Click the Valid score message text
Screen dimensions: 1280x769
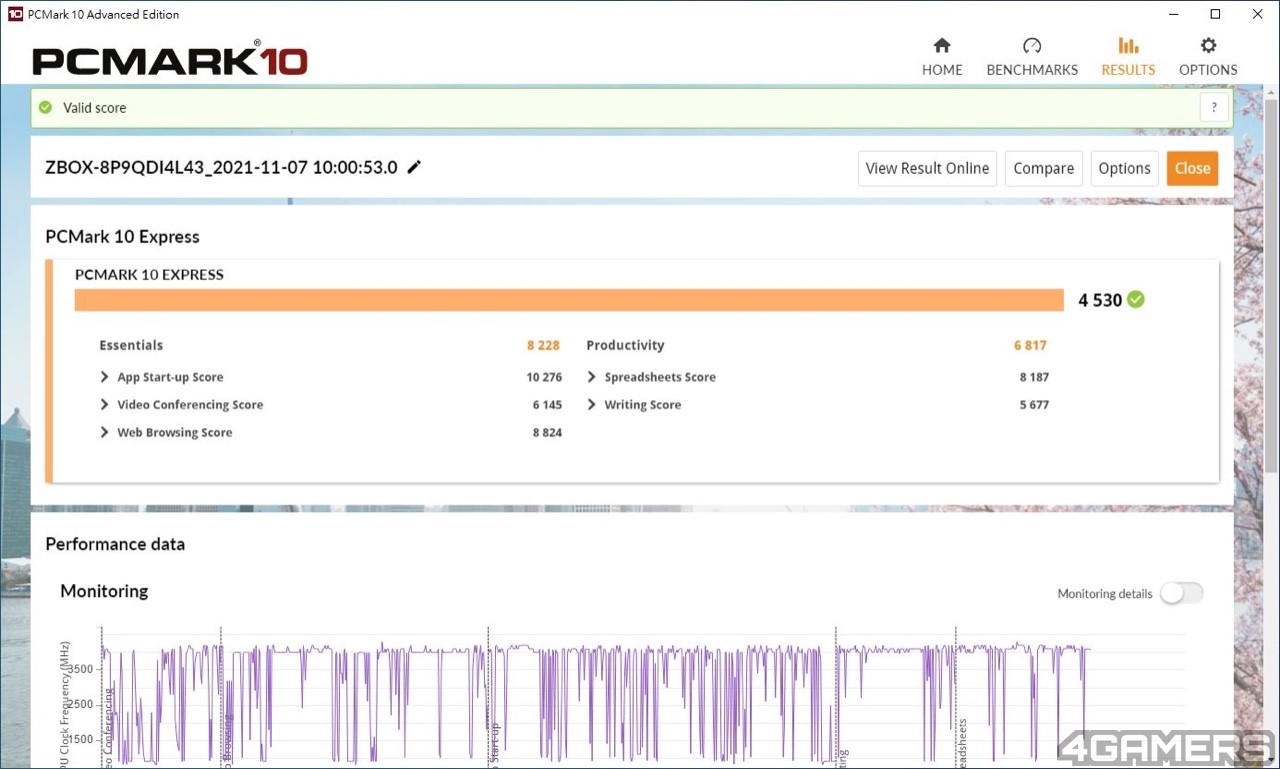pos(95,108)
